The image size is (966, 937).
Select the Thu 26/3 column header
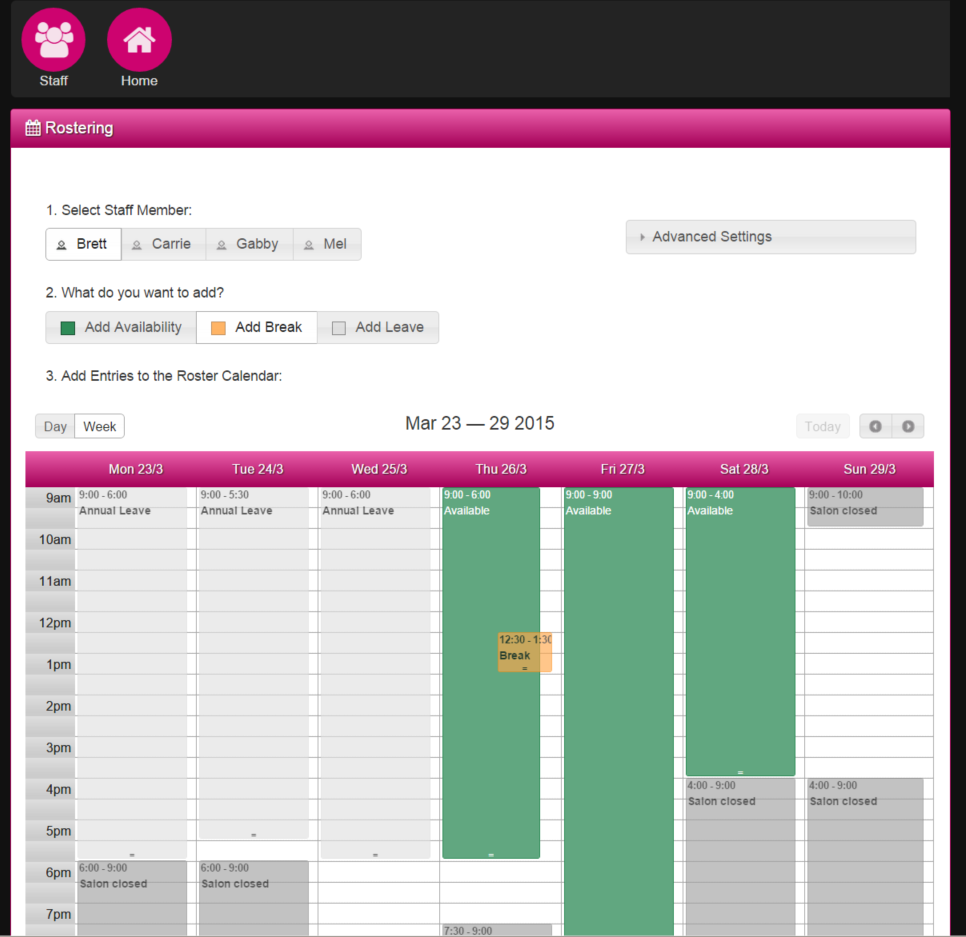pos(501,469)
